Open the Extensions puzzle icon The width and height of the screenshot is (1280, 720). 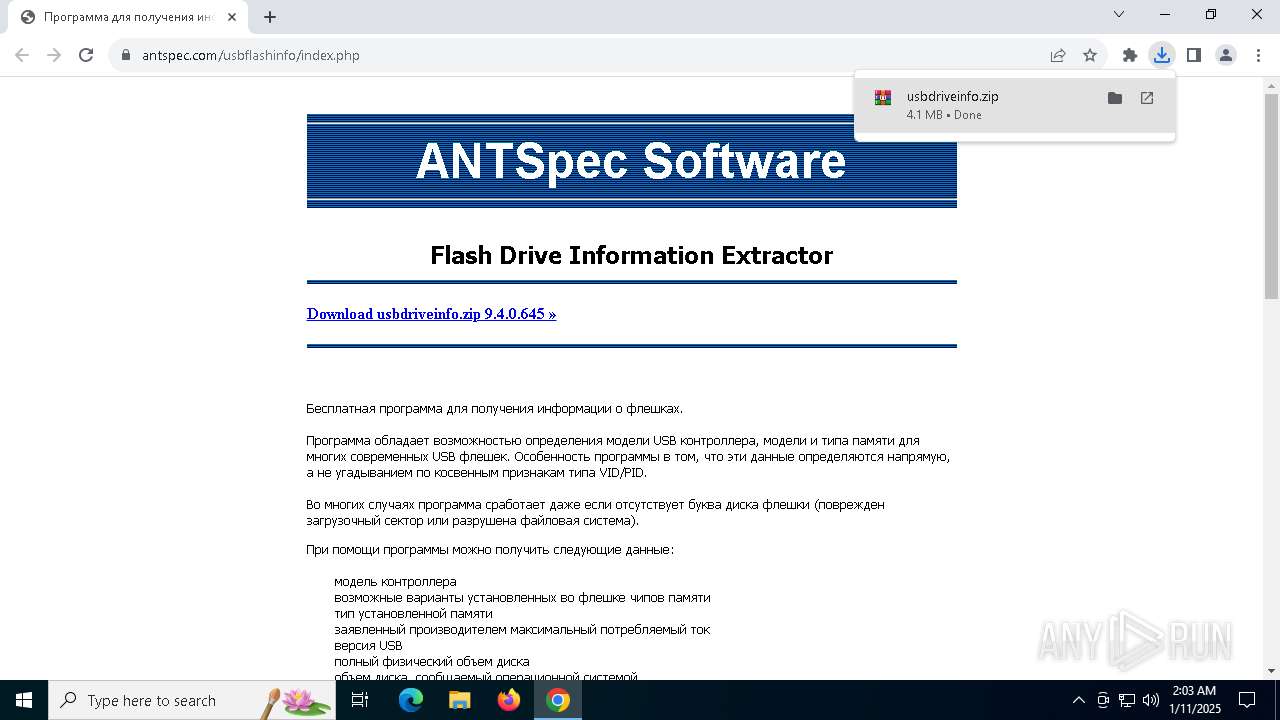tap(1130, 55)
